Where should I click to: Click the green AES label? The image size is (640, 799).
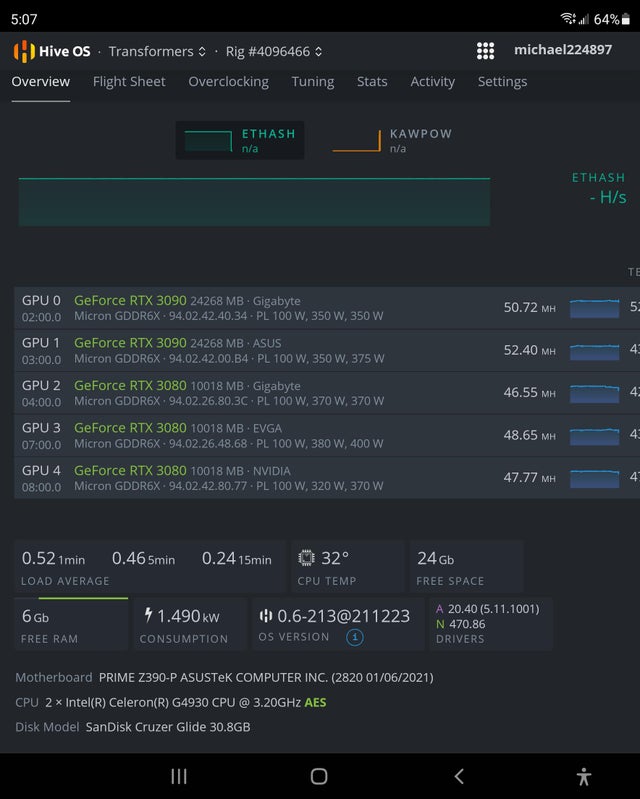(x=315, y=703)
